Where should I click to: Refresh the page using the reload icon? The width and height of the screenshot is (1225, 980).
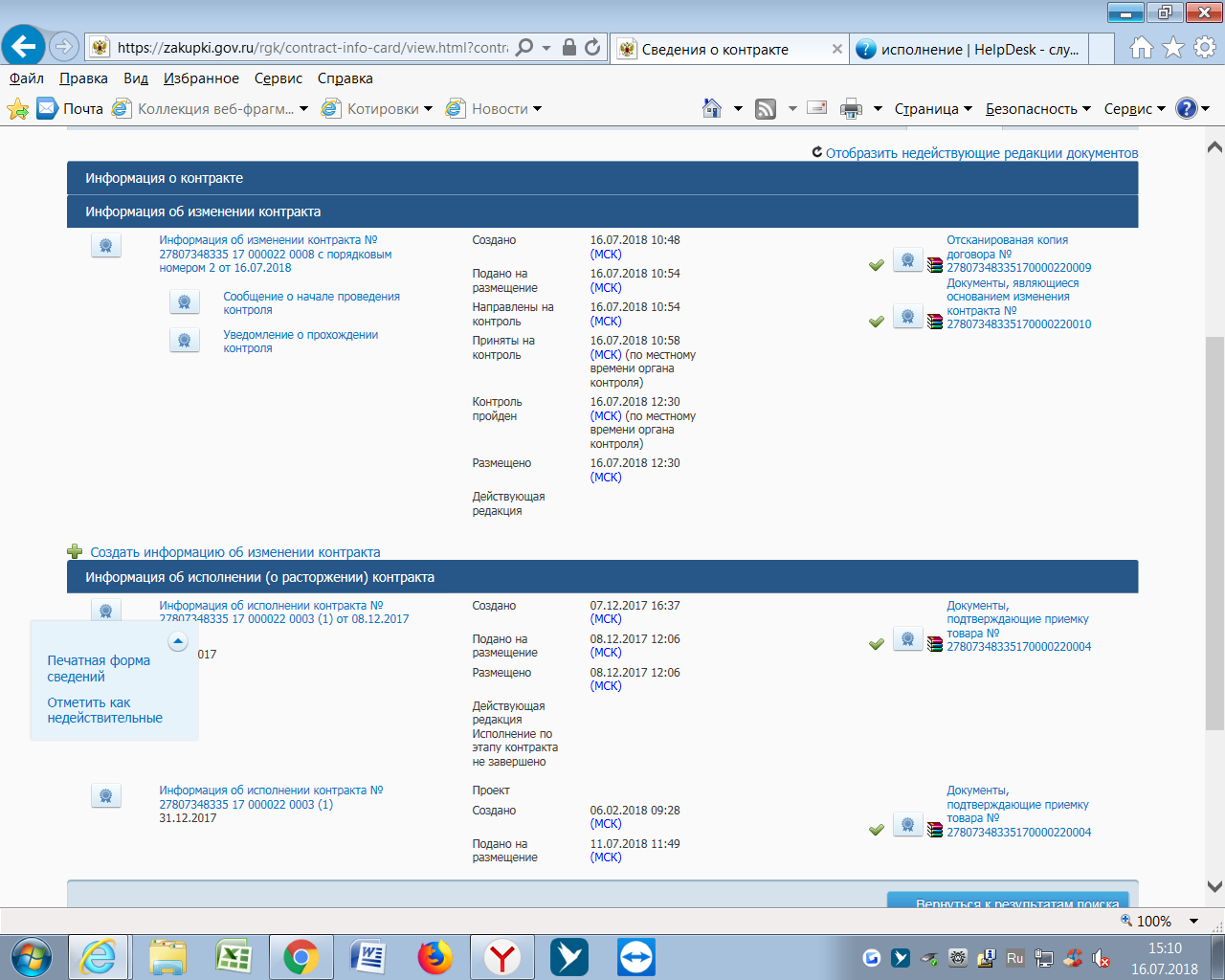(592, 47)
